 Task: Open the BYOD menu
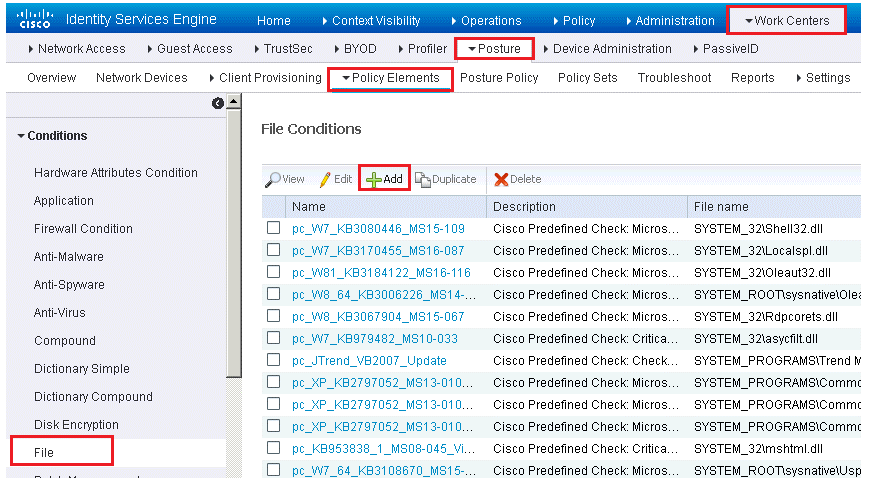point(355,49)
